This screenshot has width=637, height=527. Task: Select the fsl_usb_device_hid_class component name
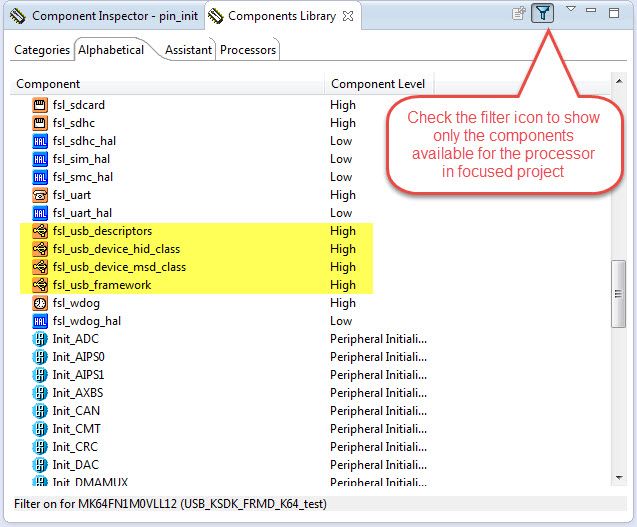click(x=116, y=249)
